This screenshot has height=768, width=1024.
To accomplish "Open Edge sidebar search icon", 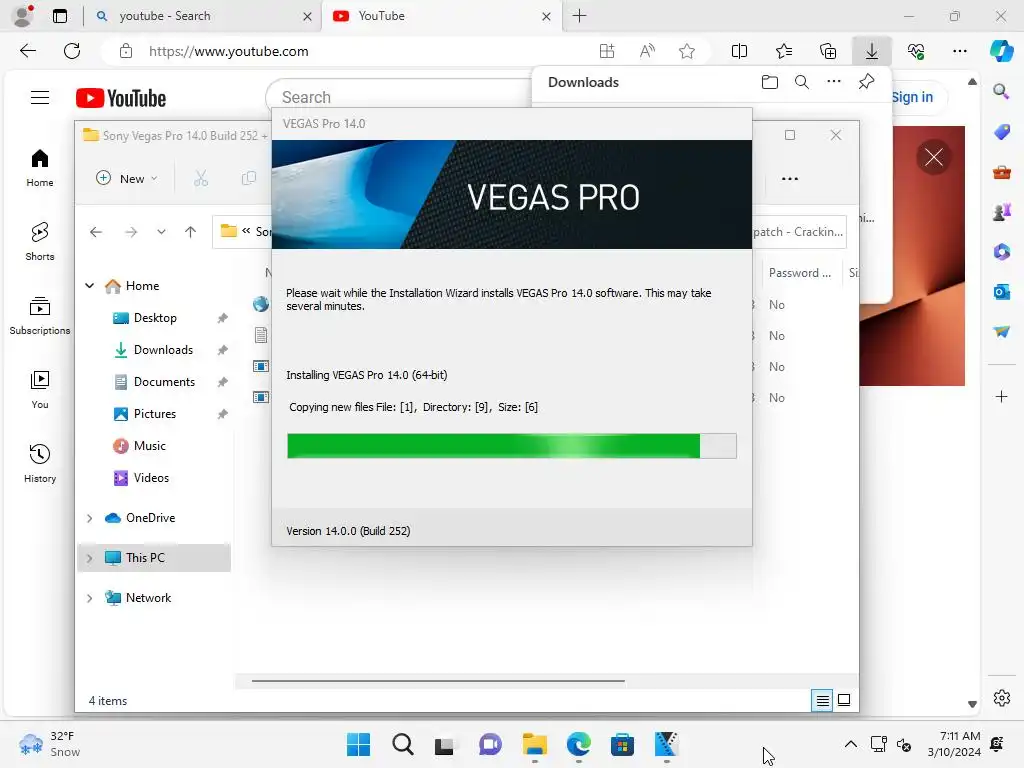I will click(1001, 91).
